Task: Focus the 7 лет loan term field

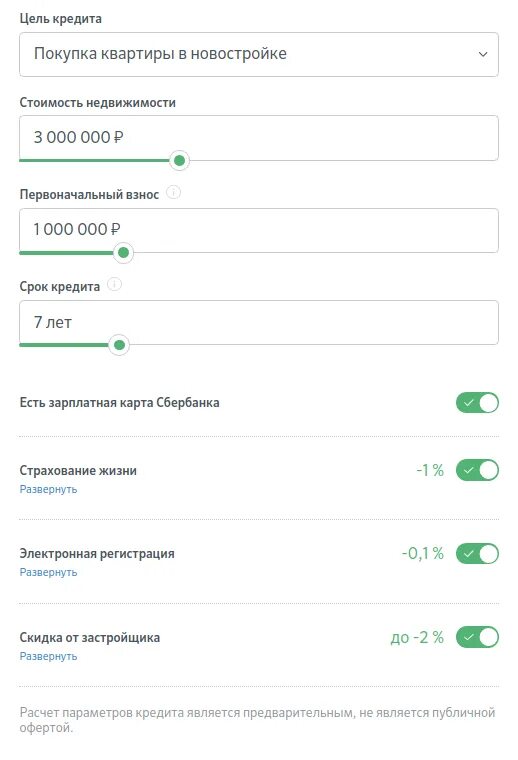Action: pyautogui.click(x=259, y=322)
